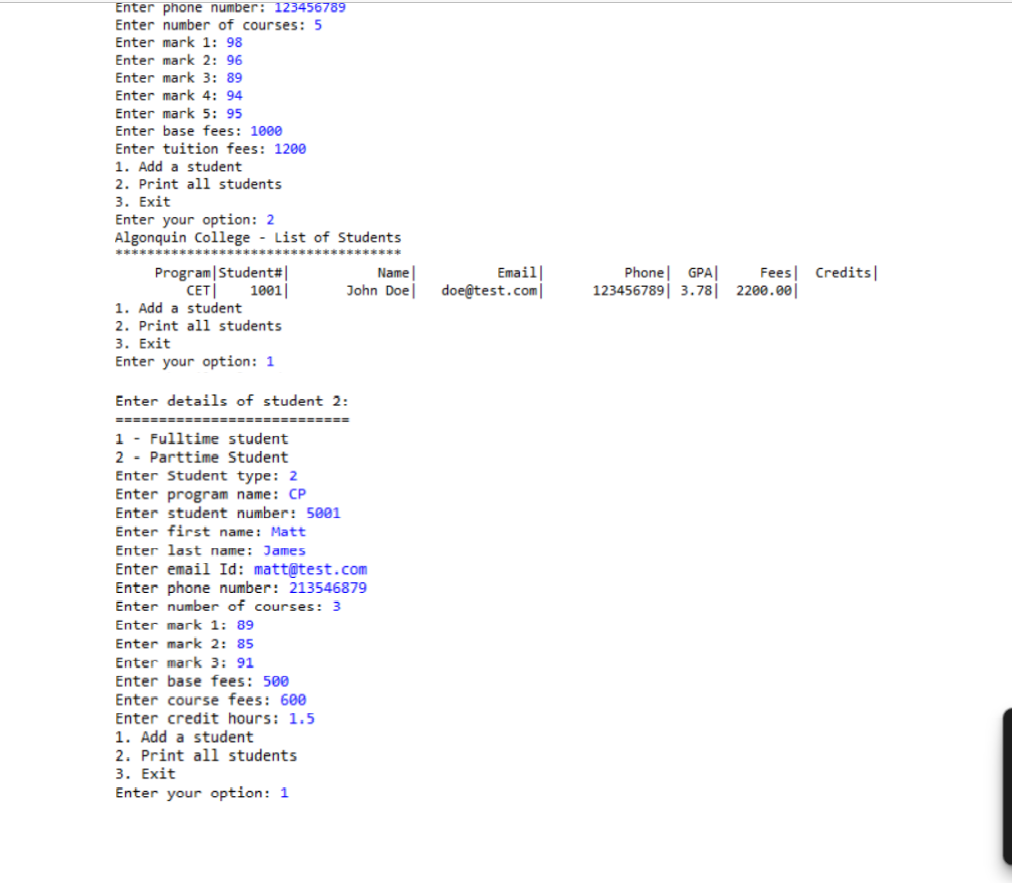Image resolution: width=1012 pixels, height=883 pixels.
Task: Click the phone number 213546879
Action: (328, 587)
